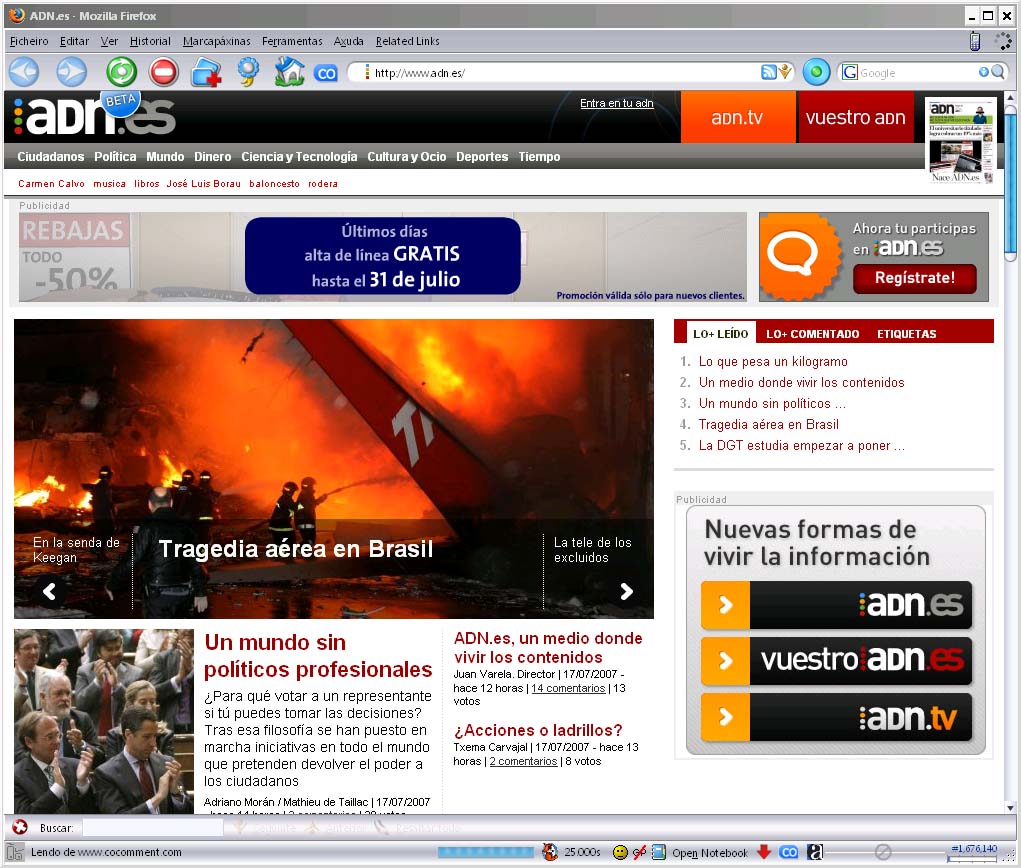Click the orange arrow next to the adn.es banner
This screenshot has height=868, width=1021.
(725, 605)
